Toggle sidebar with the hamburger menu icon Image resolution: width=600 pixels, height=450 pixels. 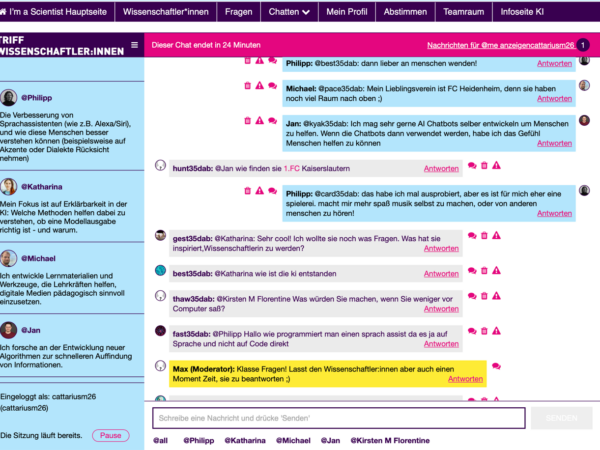click(x=134, y=45)
